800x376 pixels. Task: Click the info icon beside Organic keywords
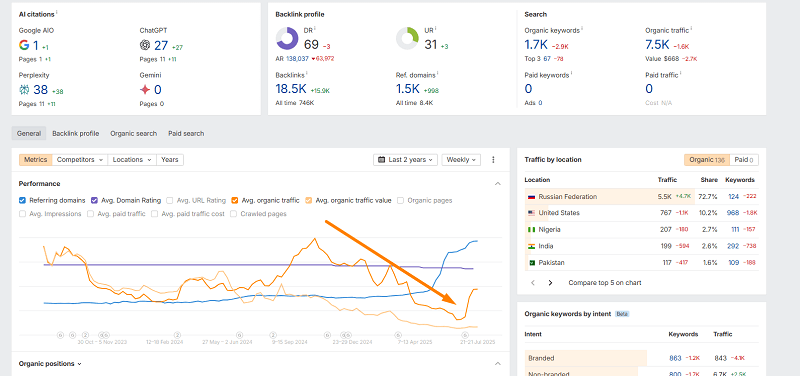click(582, 29)
